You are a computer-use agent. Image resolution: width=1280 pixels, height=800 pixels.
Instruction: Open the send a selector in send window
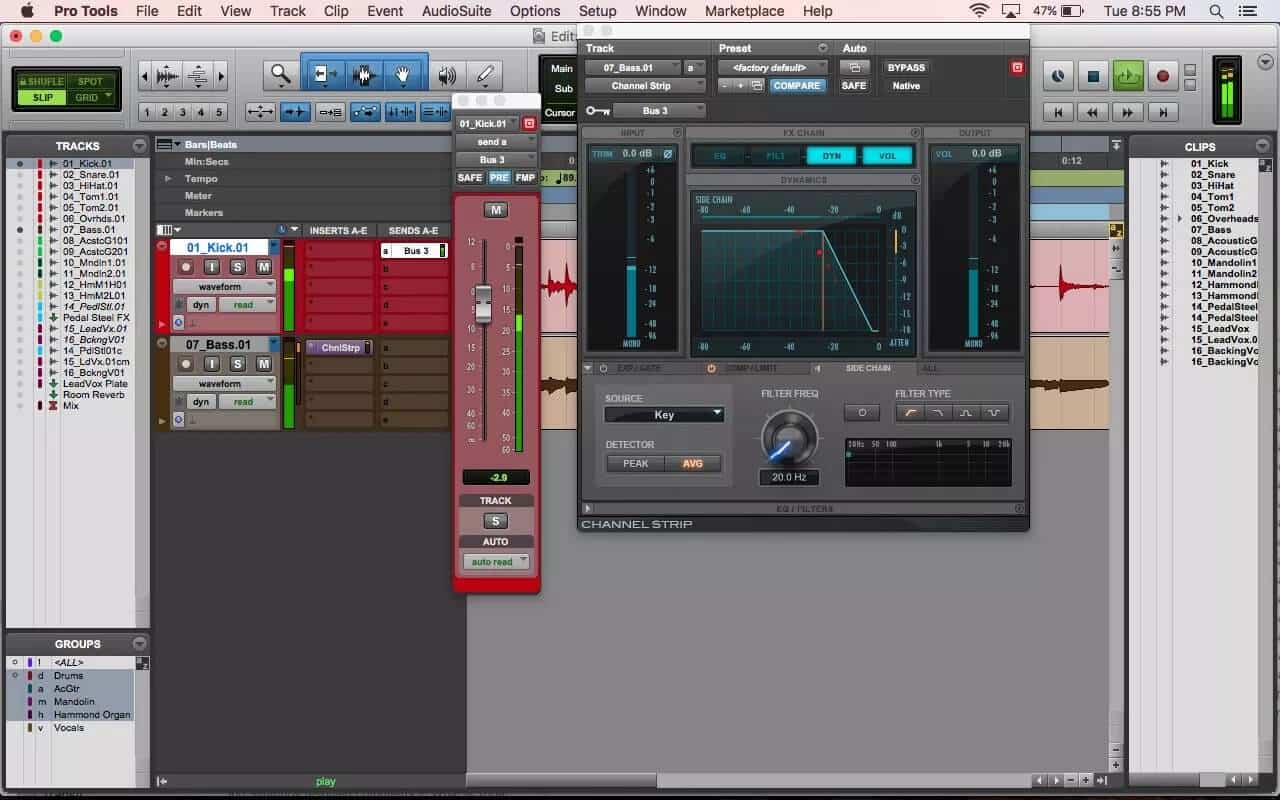496,142
